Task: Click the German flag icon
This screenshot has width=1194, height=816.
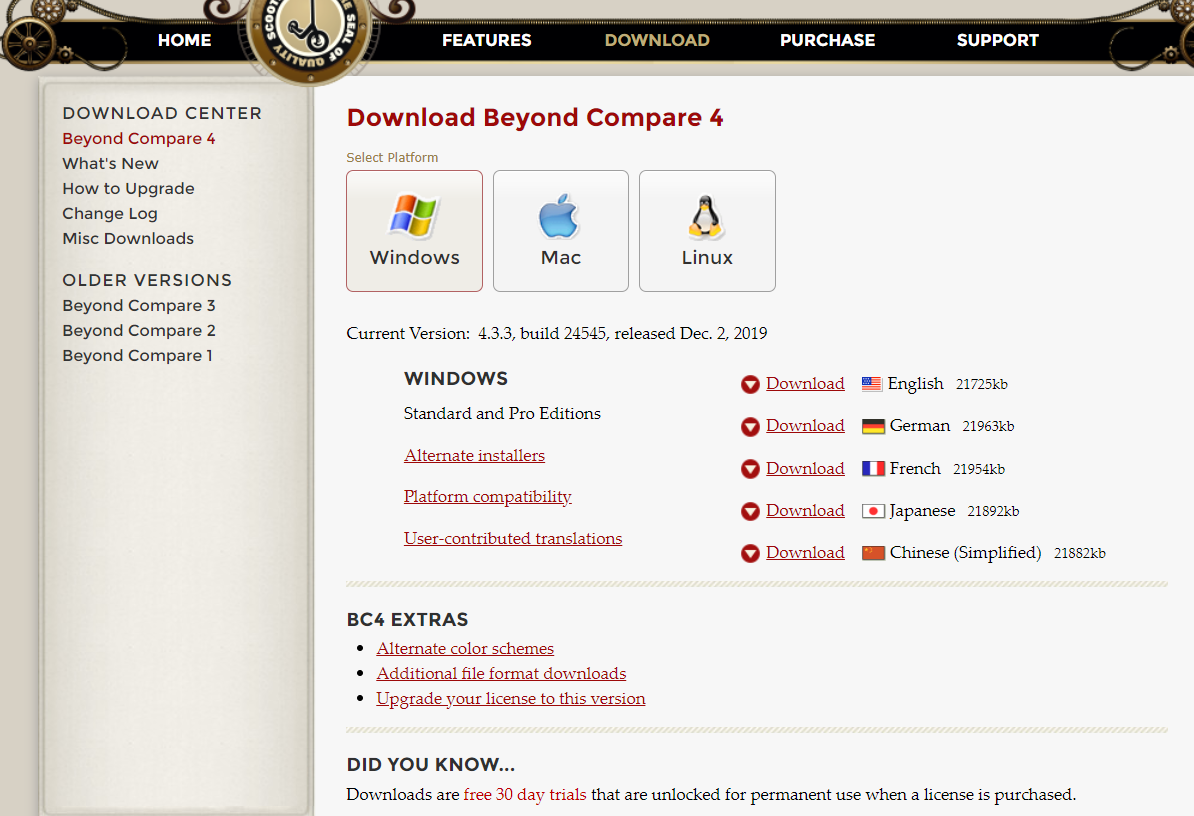Action: [873, 426]
